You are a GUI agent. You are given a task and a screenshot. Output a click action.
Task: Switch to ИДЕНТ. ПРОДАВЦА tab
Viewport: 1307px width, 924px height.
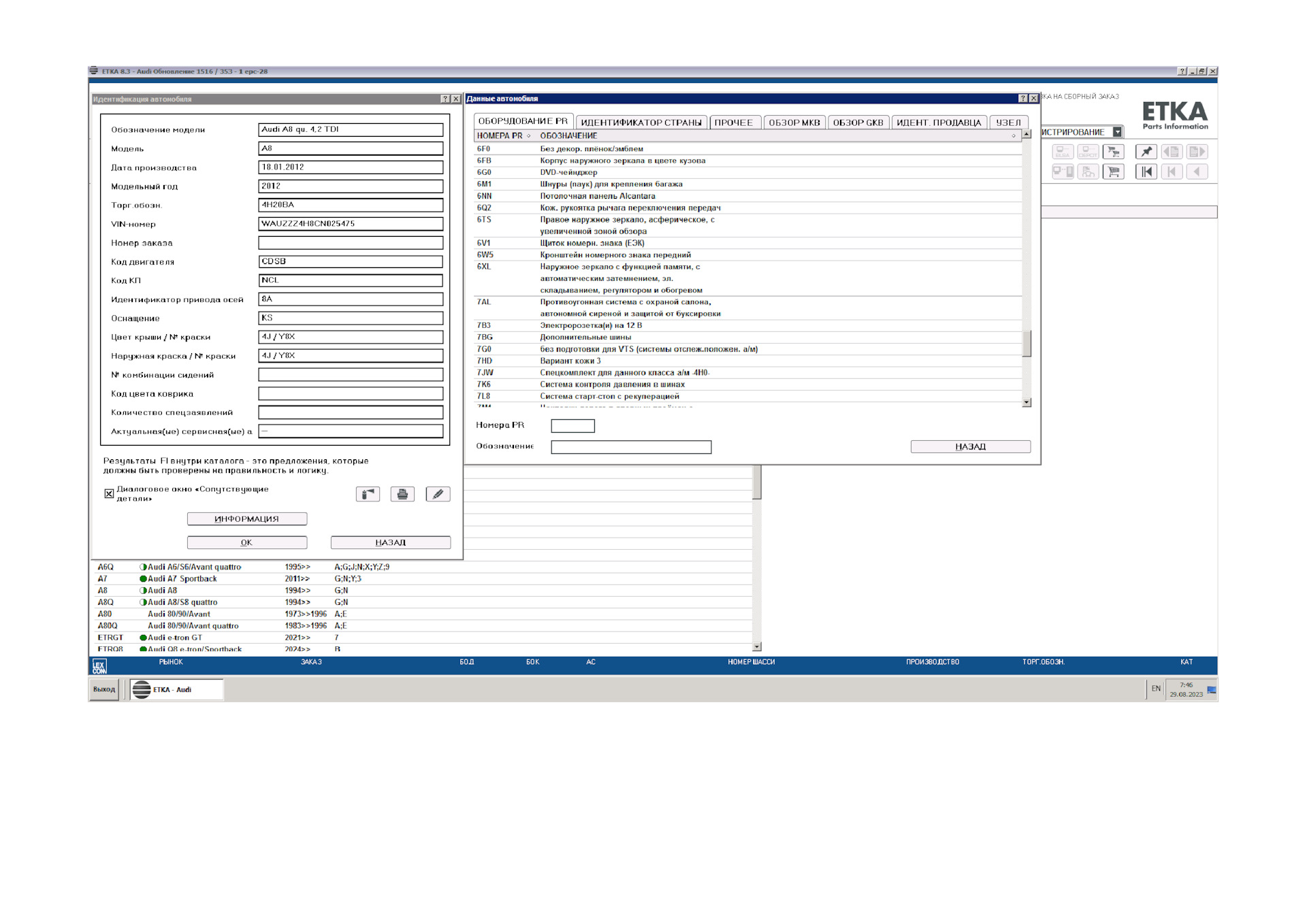[939, 122]
